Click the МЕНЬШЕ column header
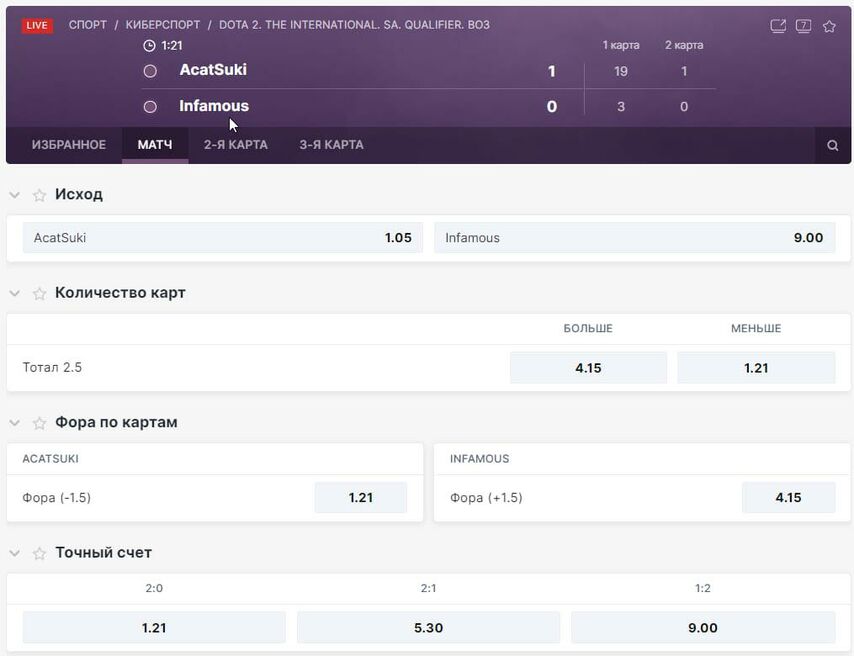 point(756,329)
